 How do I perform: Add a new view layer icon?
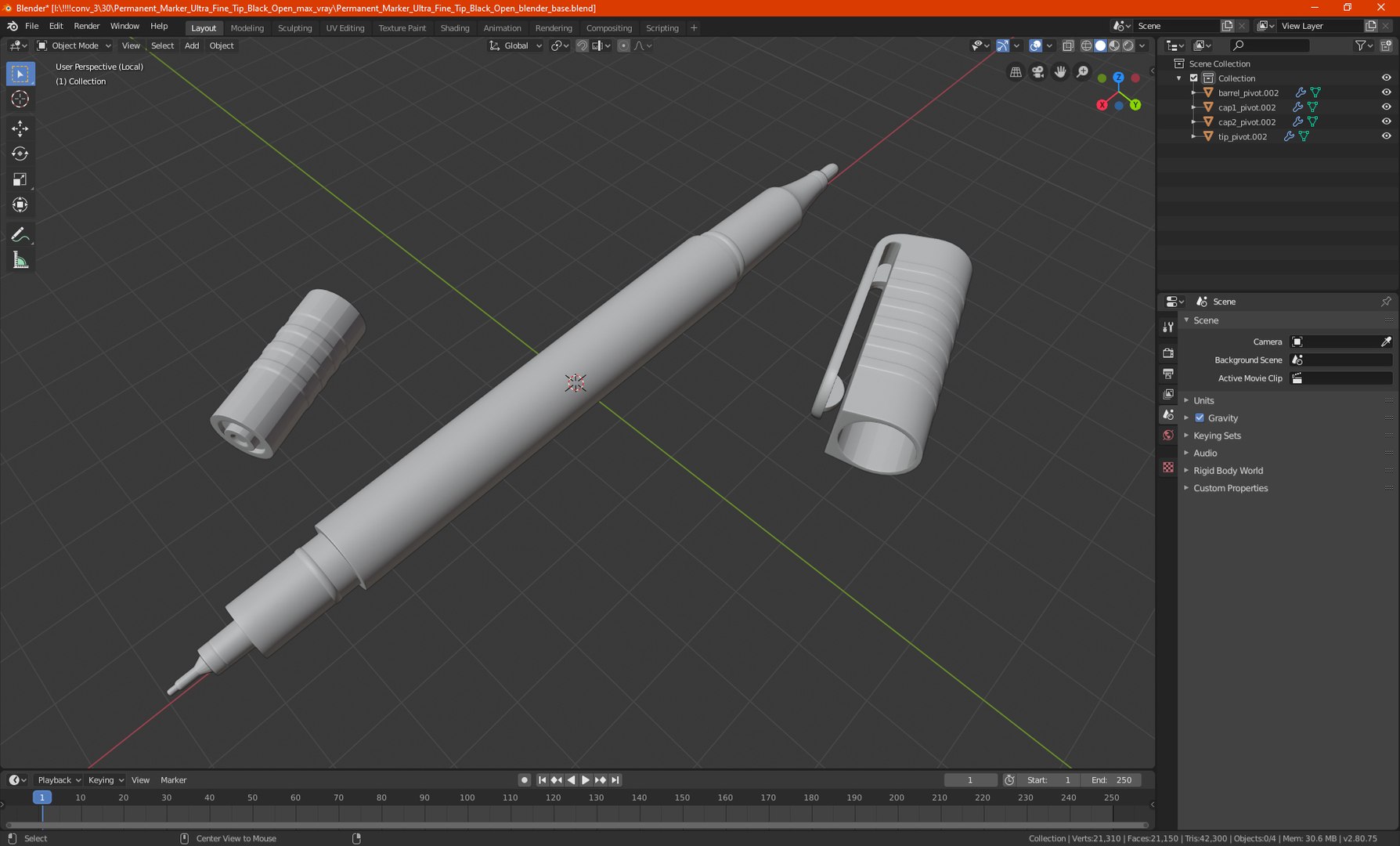(x=1370, y=26)
